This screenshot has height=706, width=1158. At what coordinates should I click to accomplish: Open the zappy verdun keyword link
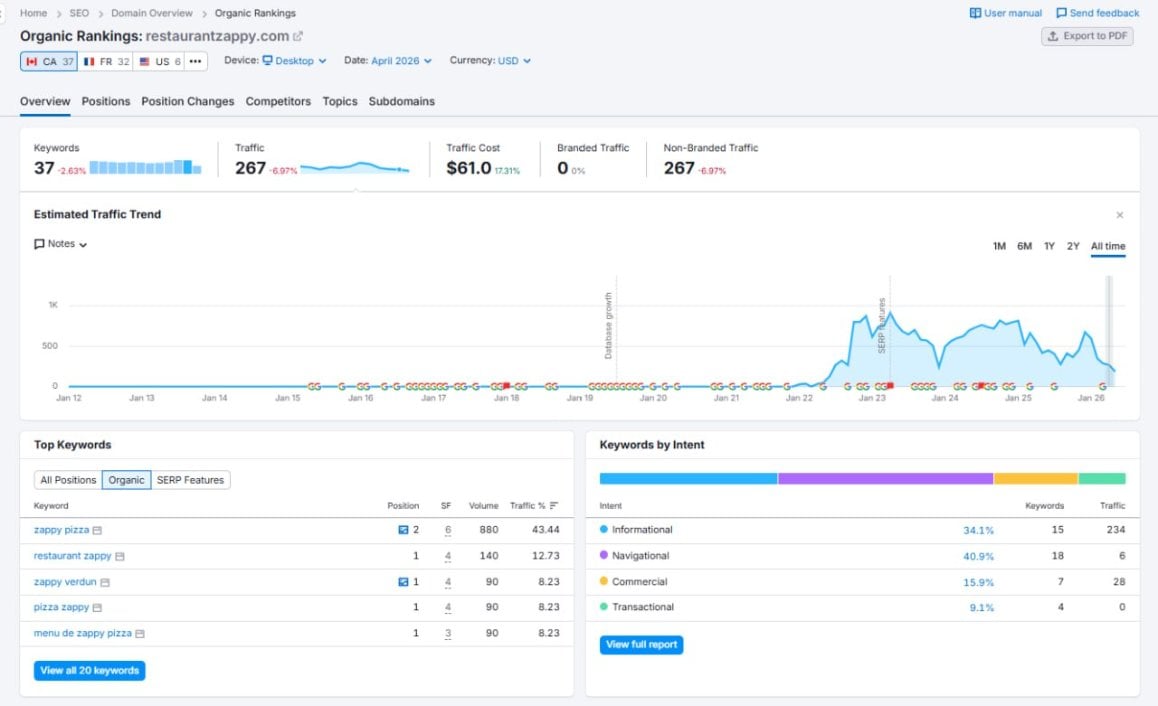65,582
